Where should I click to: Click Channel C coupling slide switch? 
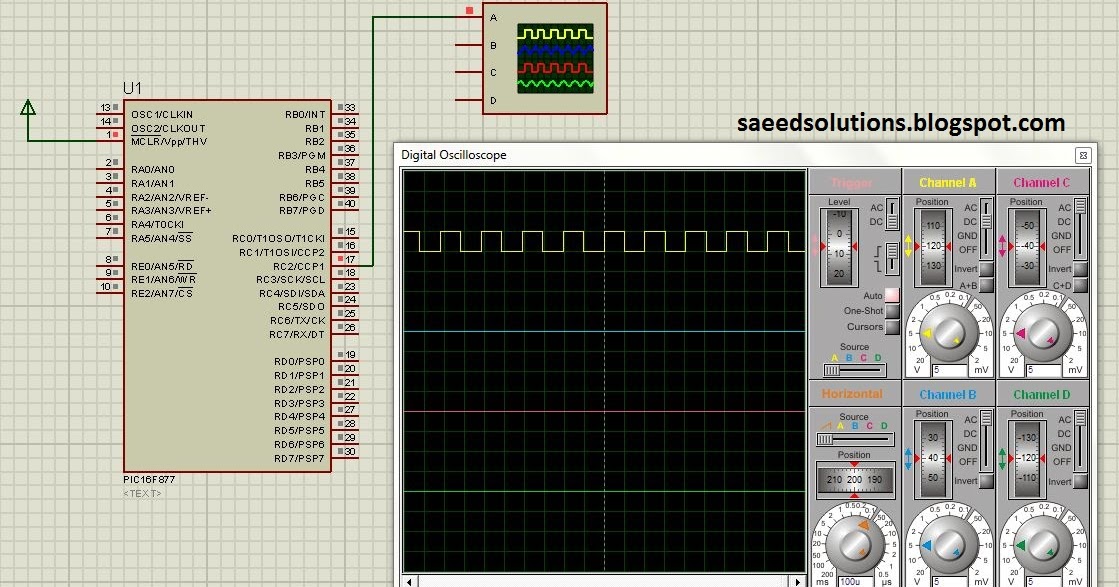[1080, 229]
